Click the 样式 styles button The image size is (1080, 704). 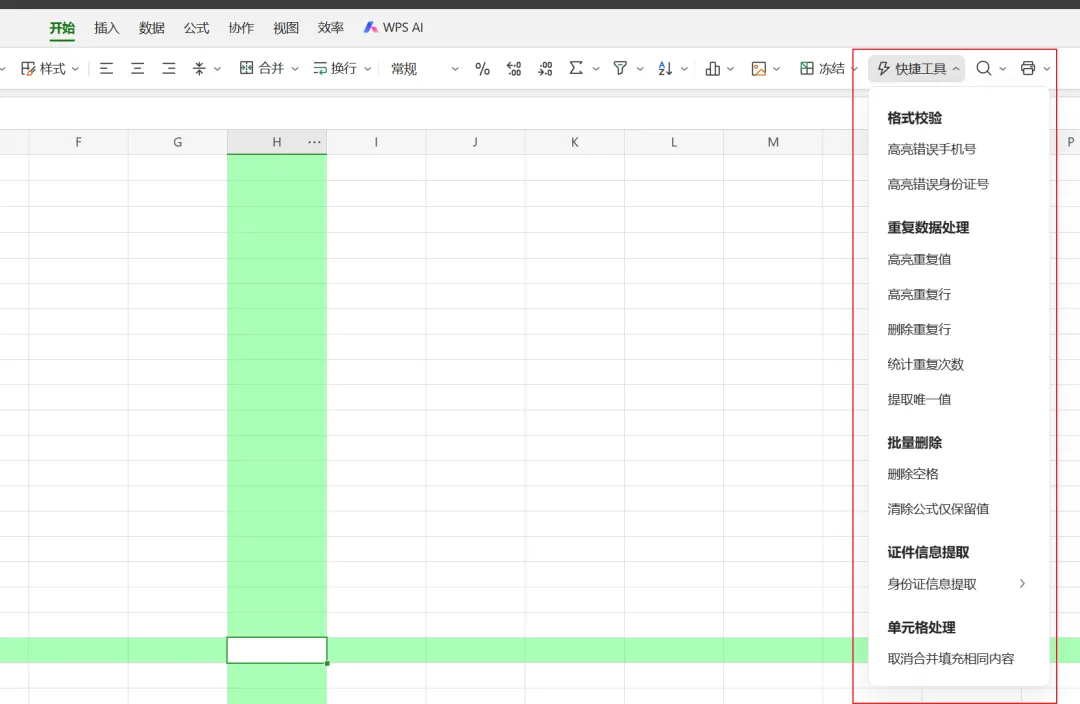point(43,68)
